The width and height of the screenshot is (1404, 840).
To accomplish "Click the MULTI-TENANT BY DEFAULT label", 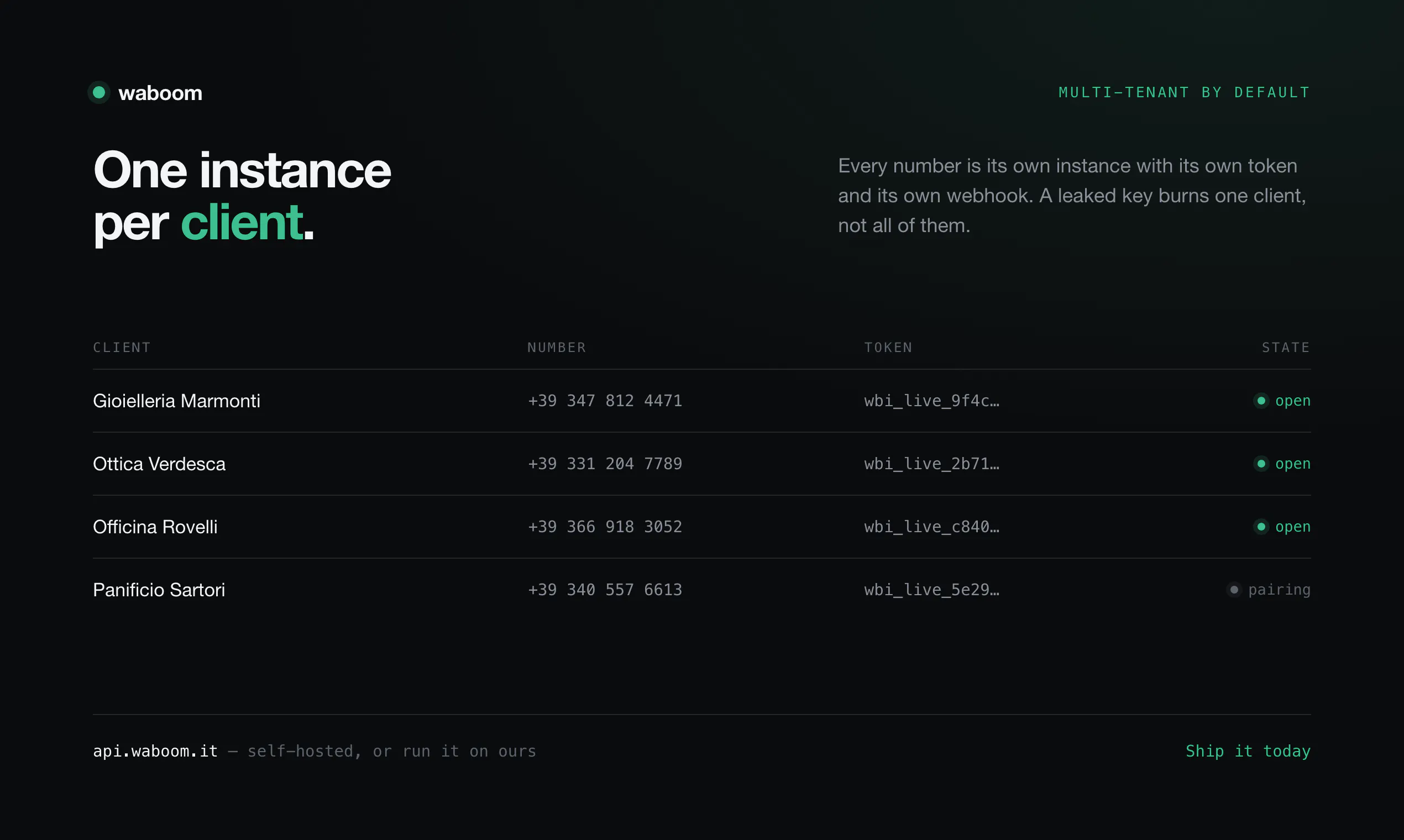I will [1185, 92].
